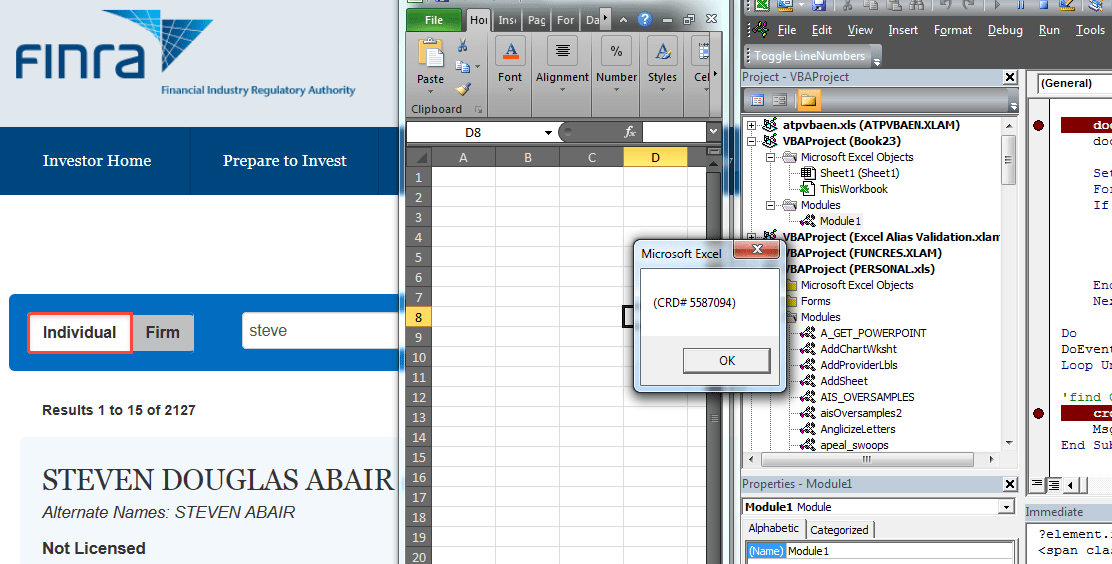Click the Reset stop icon in VBA
Image resolution: width=1112 pixels, height=564 pixels.
pos(1043,5)
